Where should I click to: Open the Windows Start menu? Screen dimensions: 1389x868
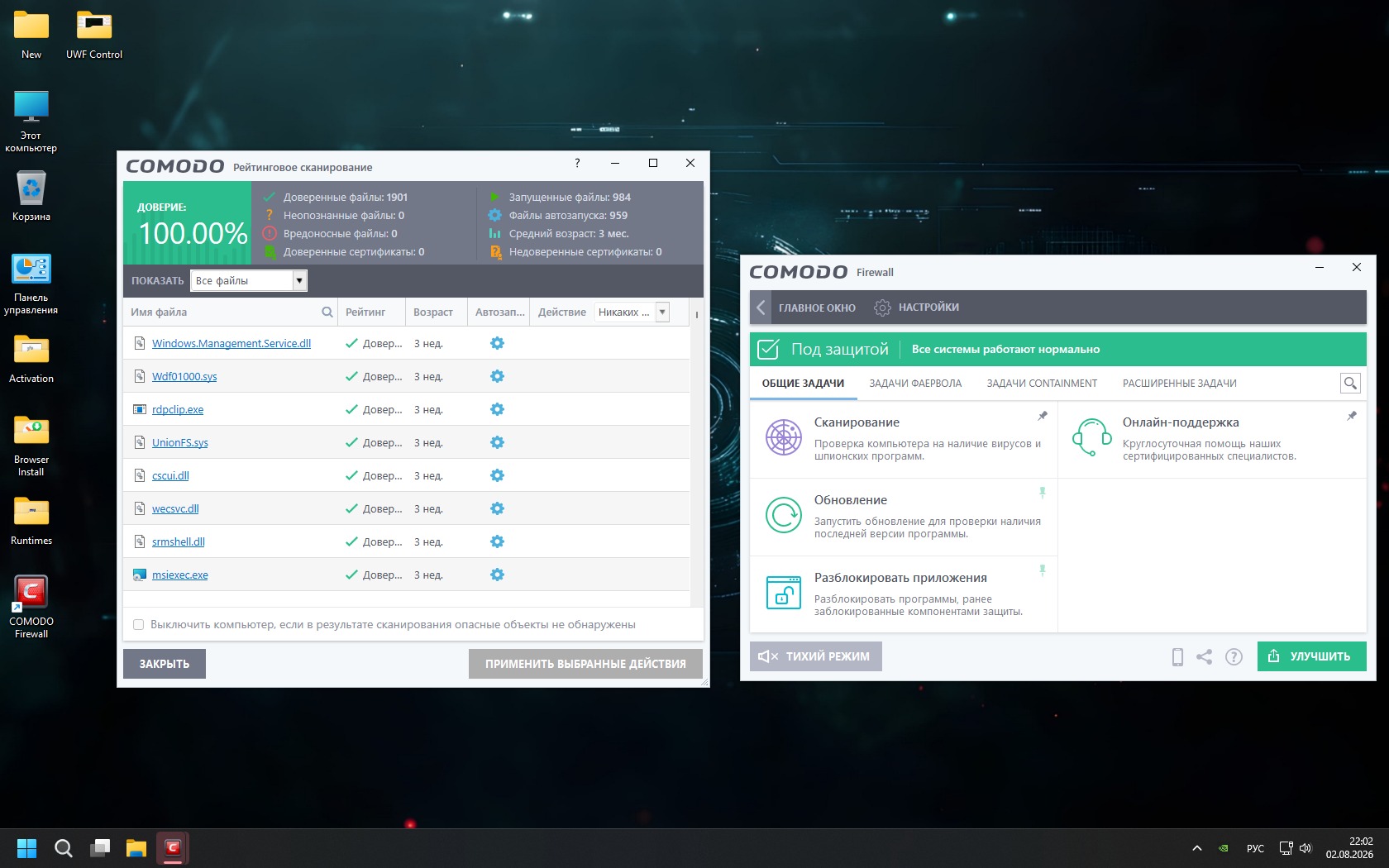27,848
